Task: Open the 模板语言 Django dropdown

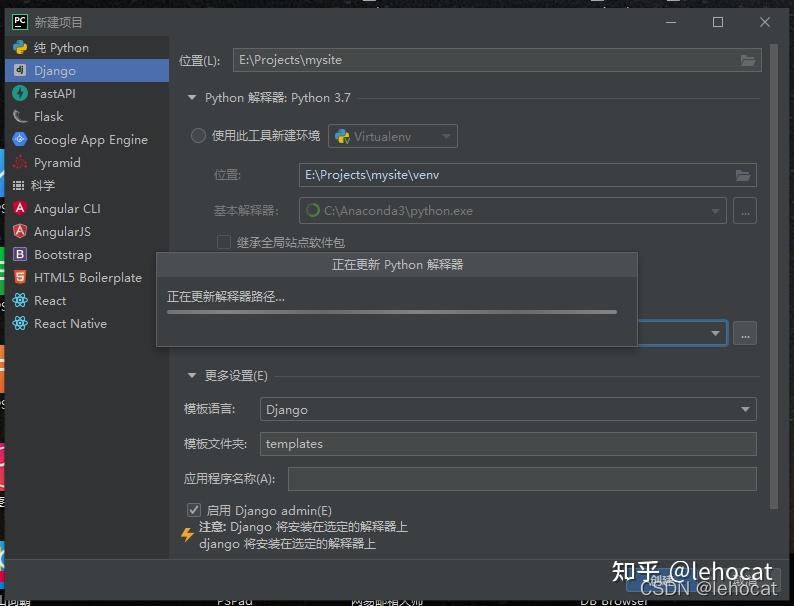Action: pos(508,409)
